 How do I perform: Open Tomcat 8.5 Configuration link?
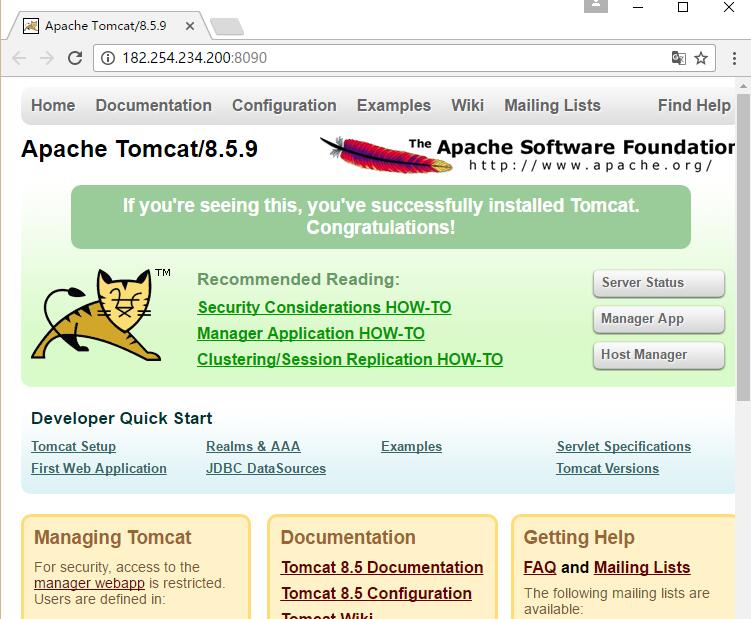point(376,593)
